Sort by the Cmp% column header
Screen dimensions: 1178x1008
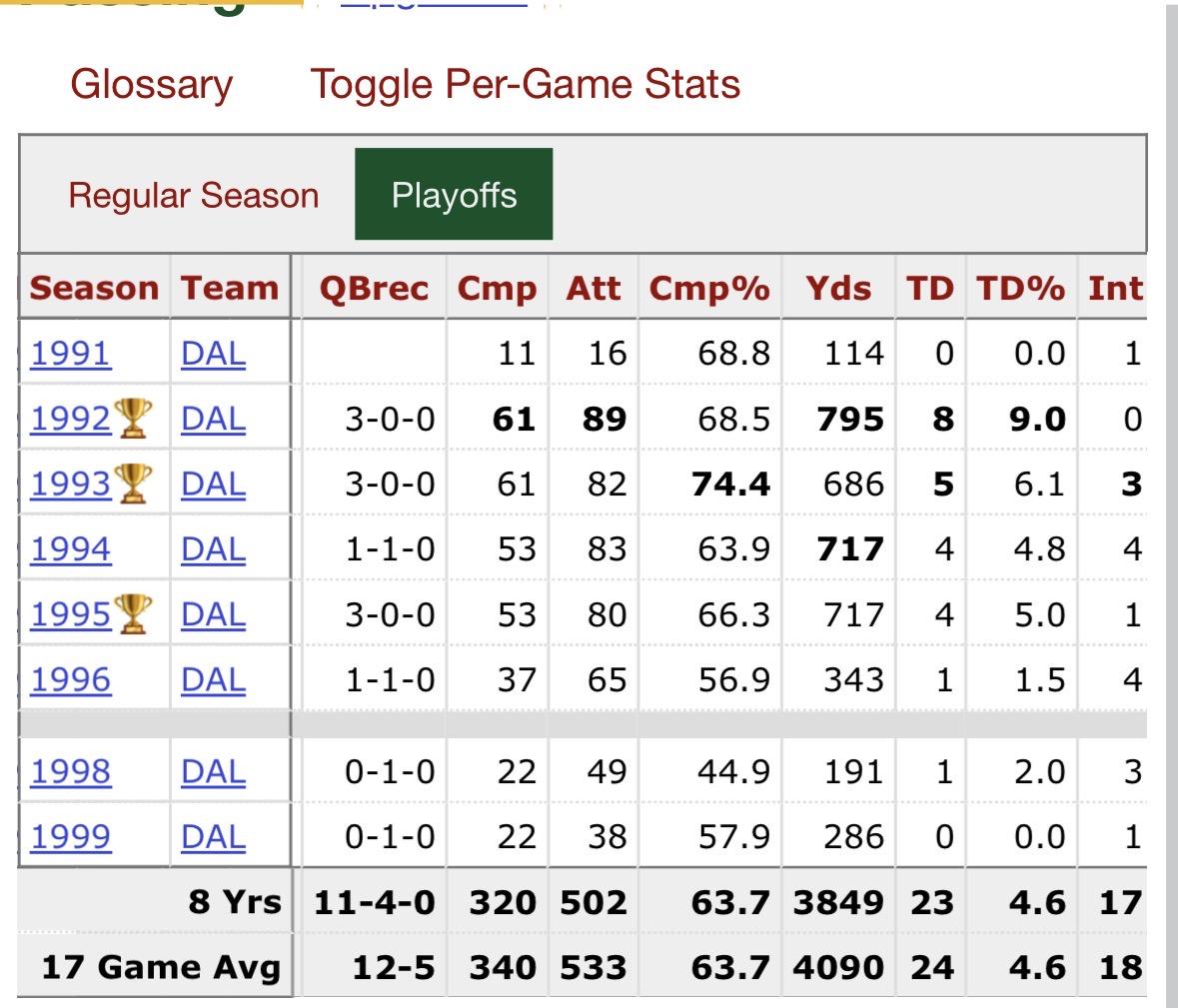(x=709, y=288)
